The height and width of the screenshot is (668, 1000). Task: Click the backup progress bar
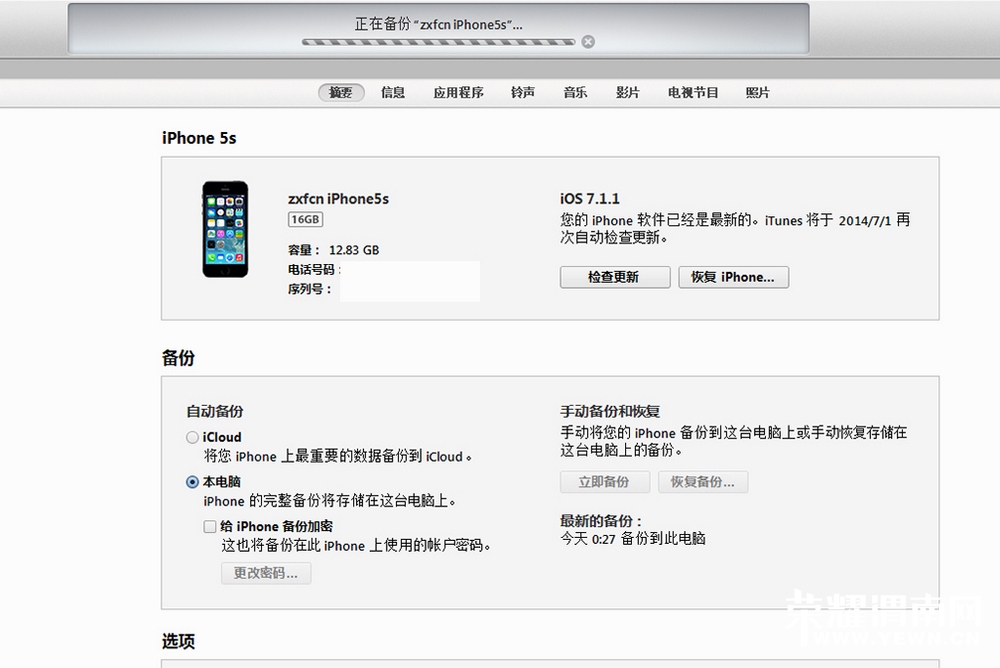click(438, 42)
